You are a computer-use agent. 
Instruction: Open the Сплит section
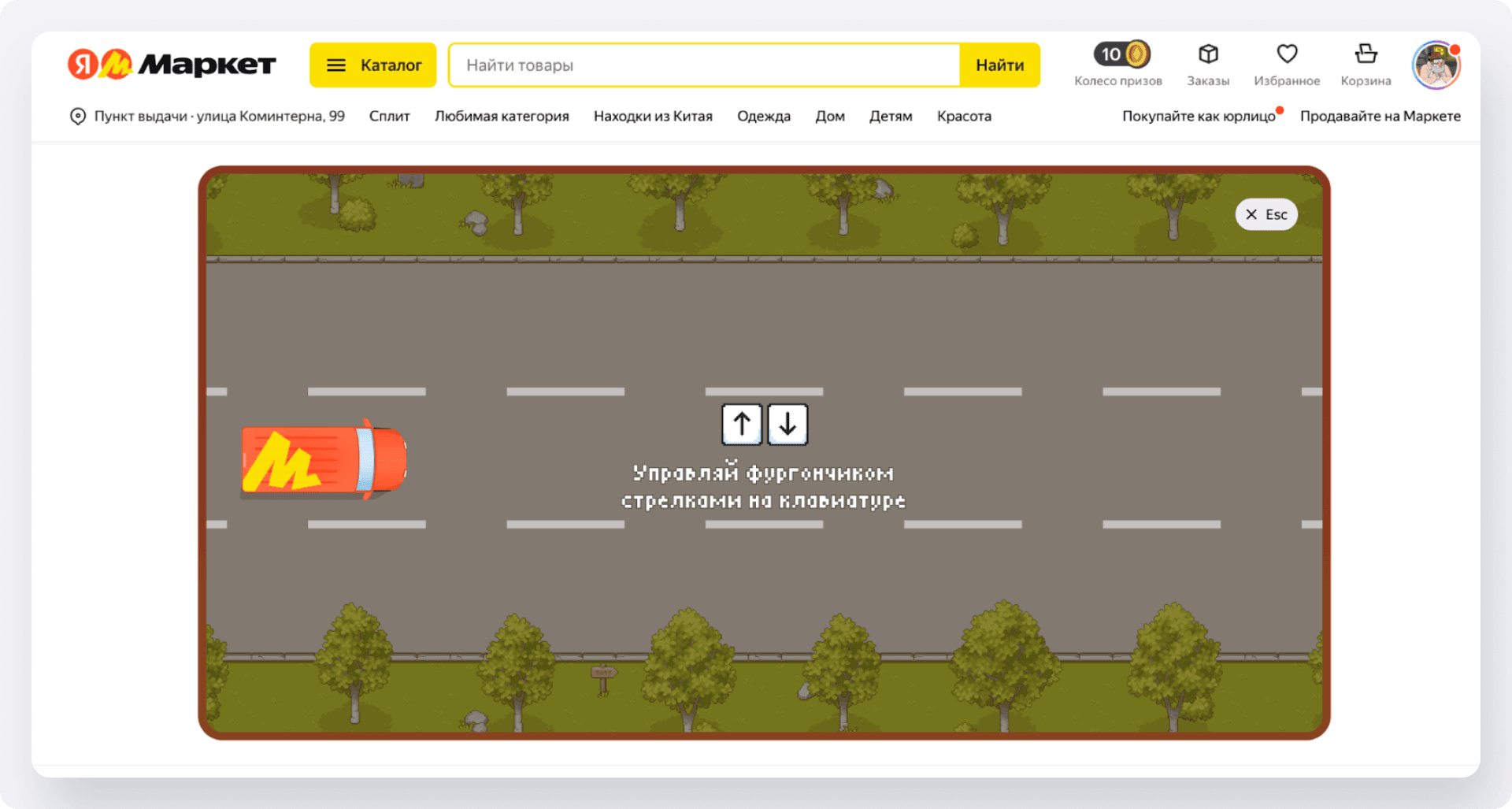[x=389, y=117]
